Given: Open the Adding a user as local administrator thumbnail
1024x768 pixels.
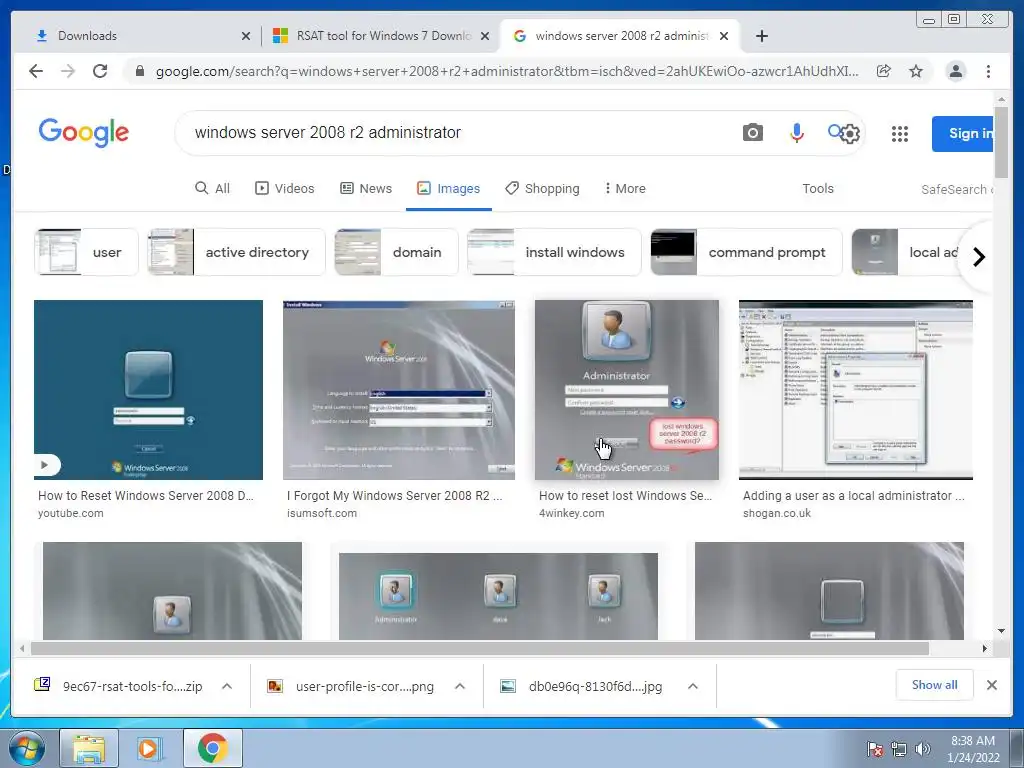Looking at the screenshot, I should (856, 390).
